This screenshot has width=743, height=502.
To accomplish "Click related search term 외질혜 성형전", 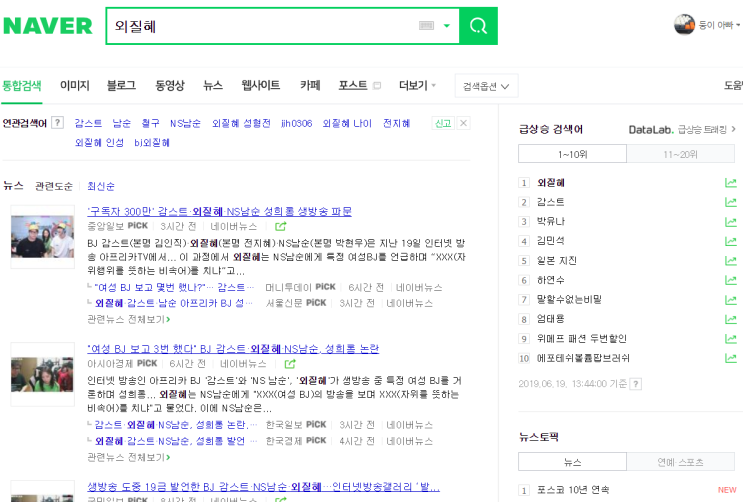I will tap(241, 123).
